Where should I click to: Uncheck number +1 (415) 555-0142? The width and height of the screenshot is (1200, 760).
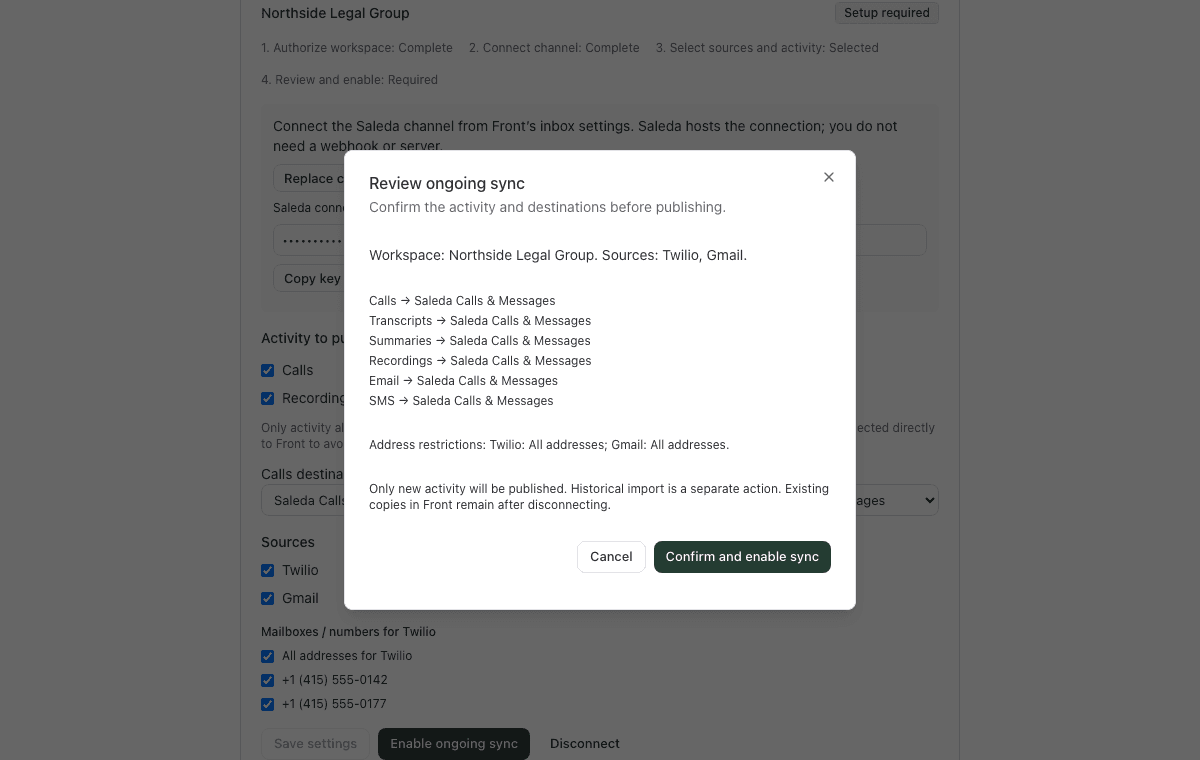[268, 680]
